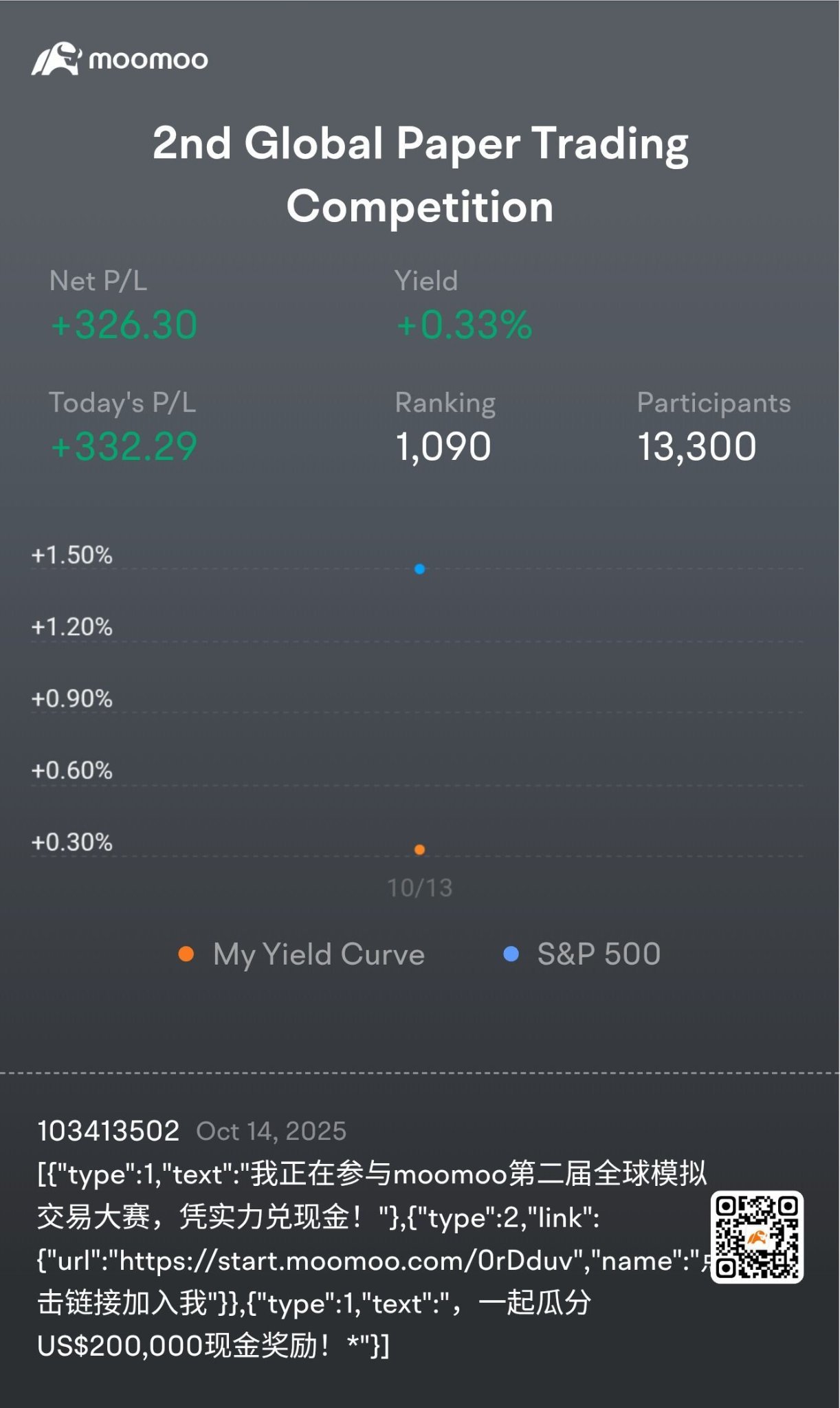Select the blue S&P 500 data point
This screenshot has width=840, height=1408.
point(419,569)
